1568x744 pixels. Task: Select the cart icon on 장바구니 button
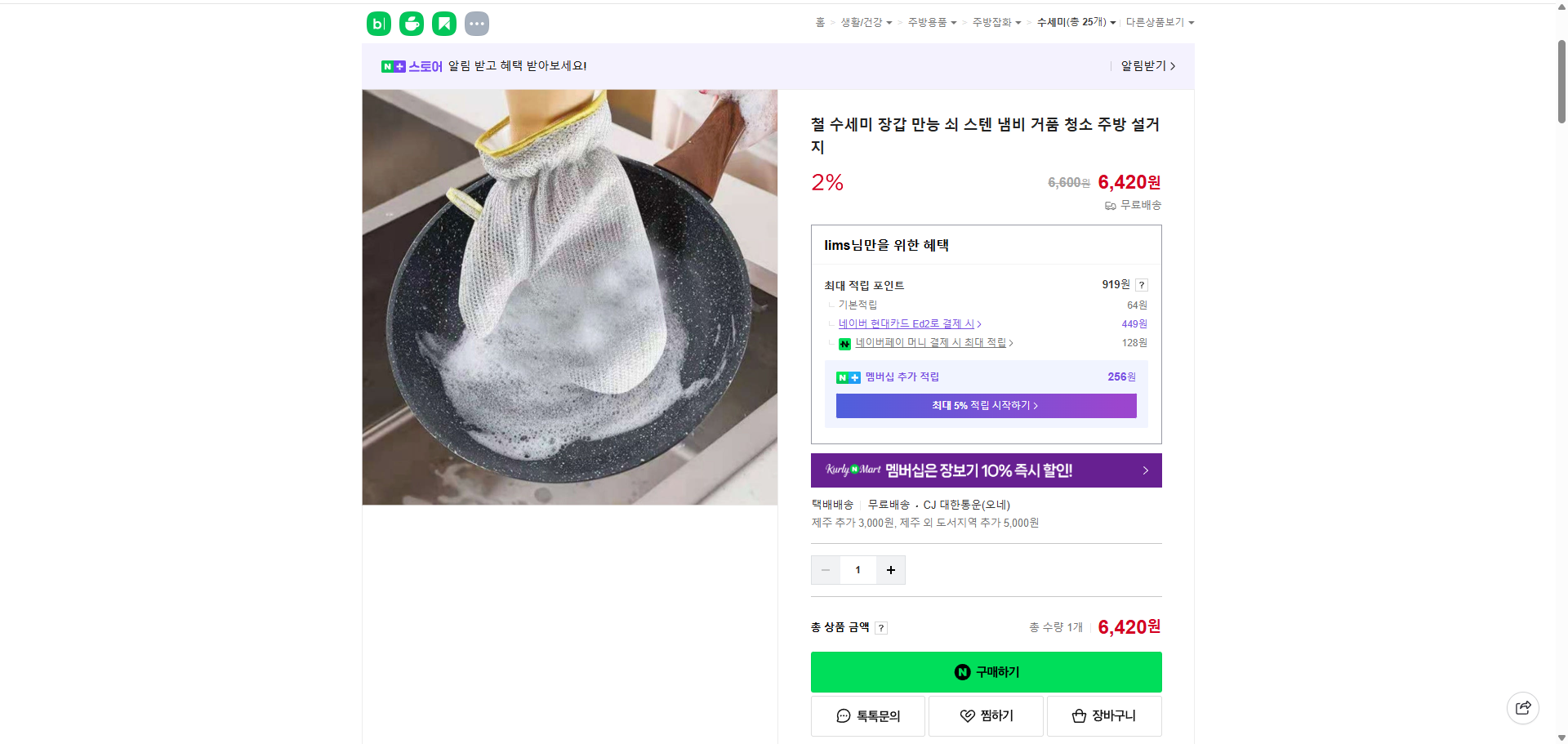click(1080, 715)
